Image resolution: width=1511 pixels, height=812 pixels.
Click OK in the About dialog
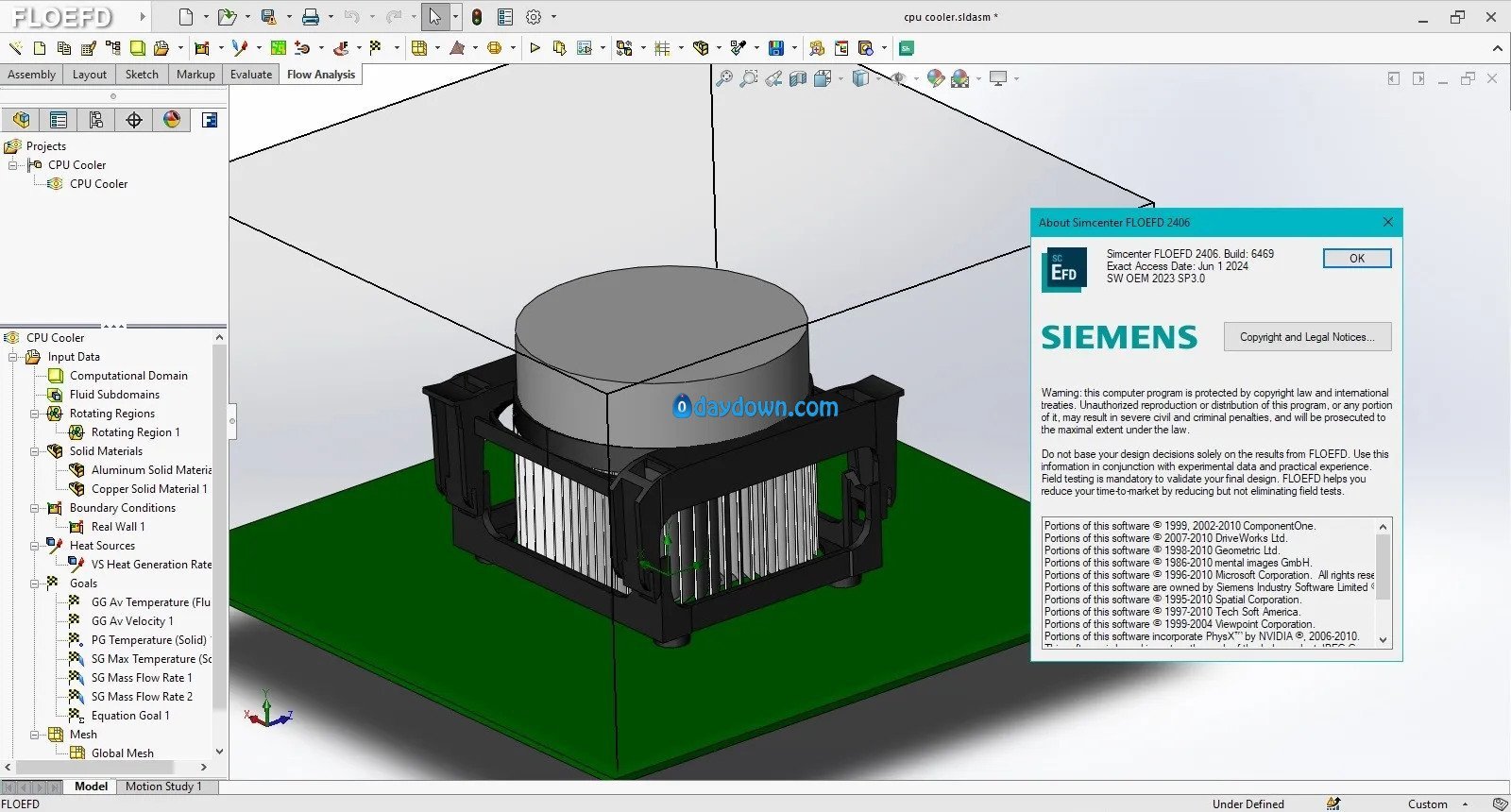(x=1357, y=258)
